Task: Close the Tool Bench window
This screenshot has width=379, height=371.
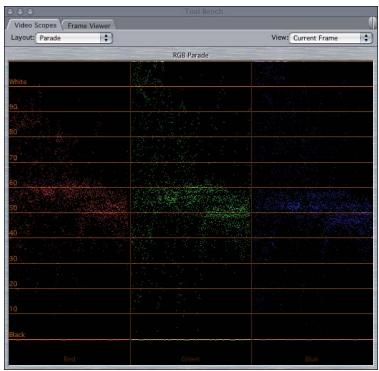Action: pyautogui.click(x=11, y=12)
